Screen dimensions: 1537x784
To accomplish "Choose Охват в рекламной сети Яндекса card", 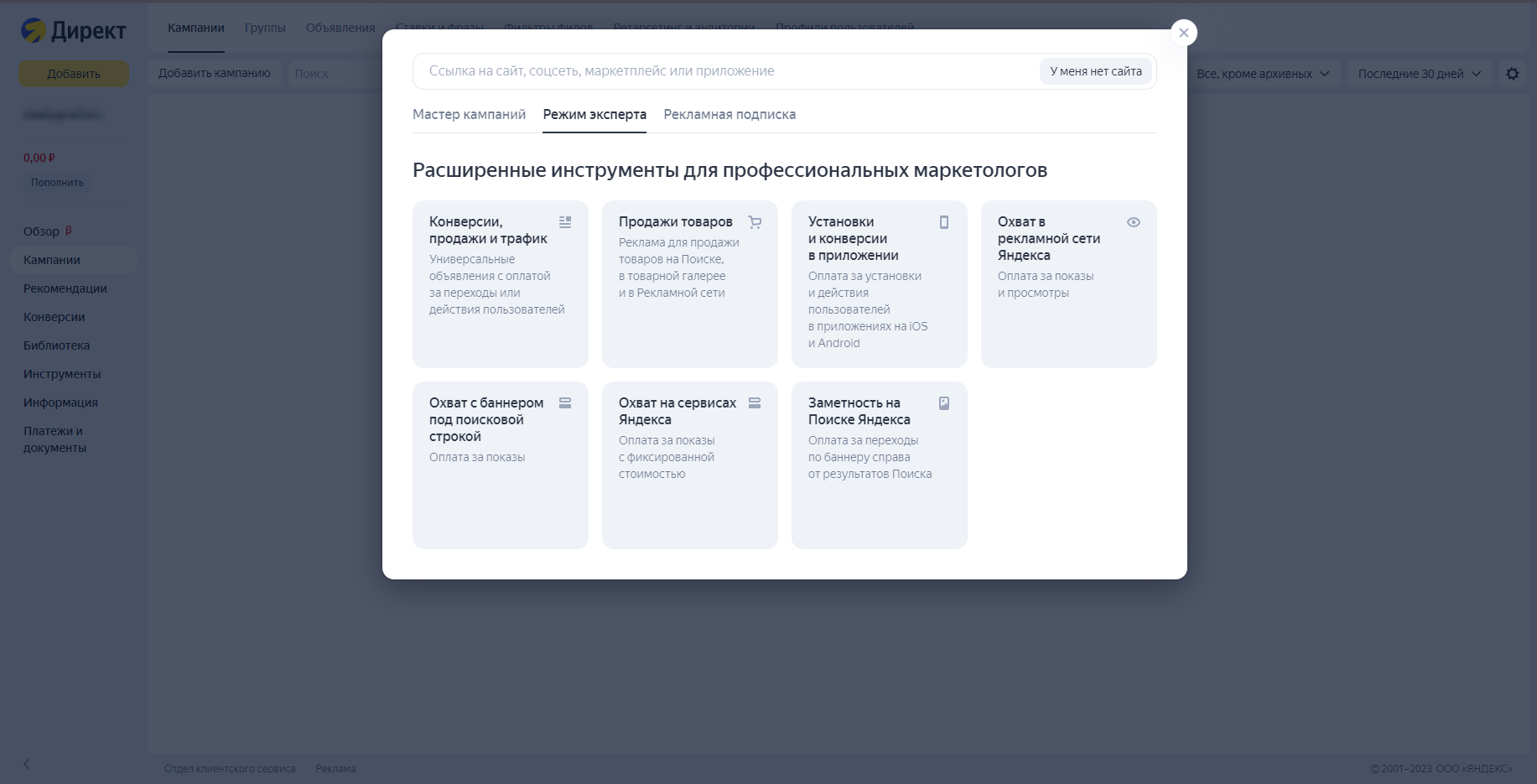I will point(1069,284).
